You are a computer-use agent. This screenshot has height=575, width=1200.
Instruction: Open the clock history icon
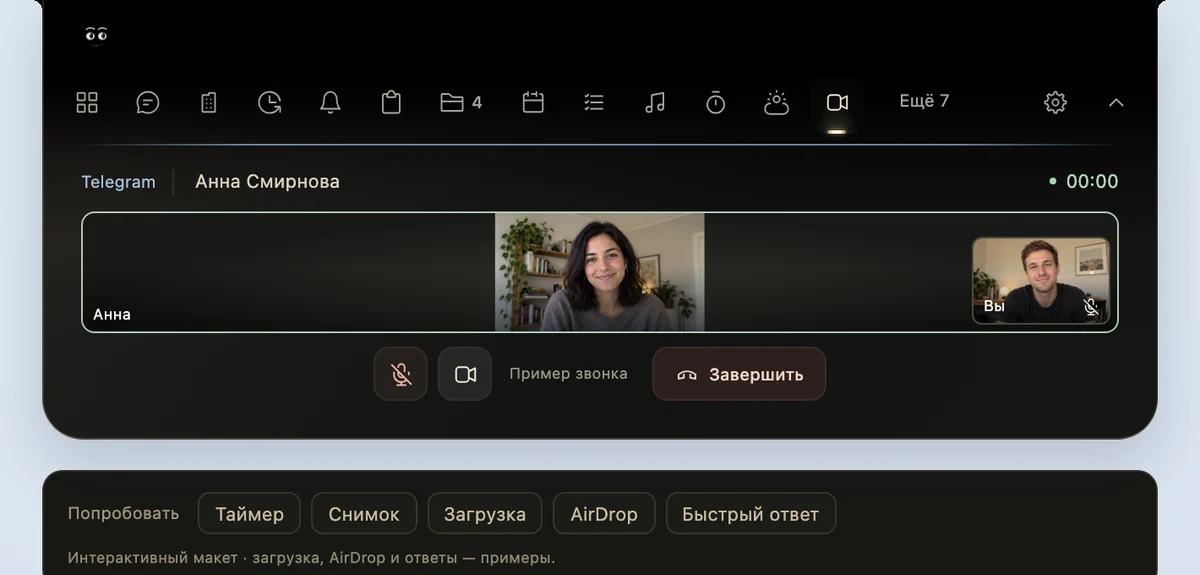[x=270, y=102]
